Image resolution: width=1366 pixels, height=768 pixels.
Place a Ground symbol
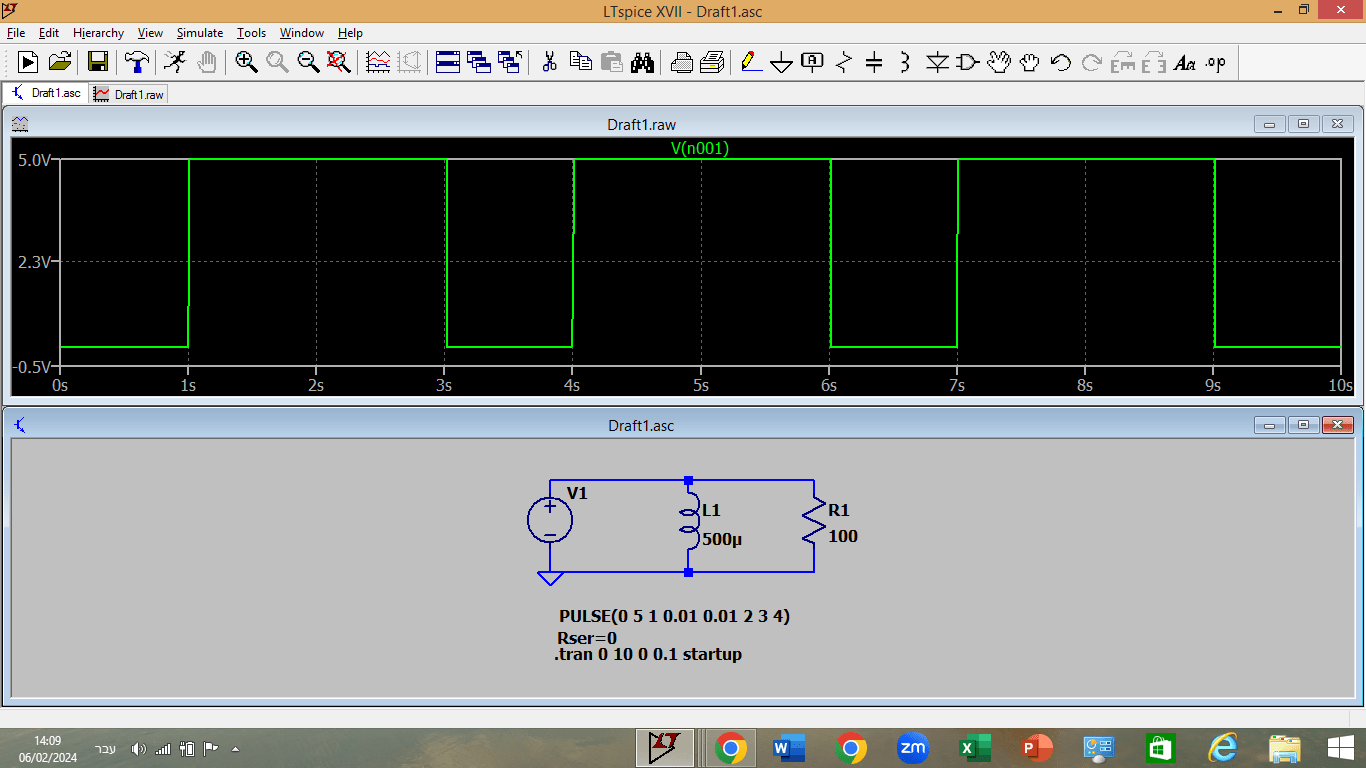[x=781, y=62]
